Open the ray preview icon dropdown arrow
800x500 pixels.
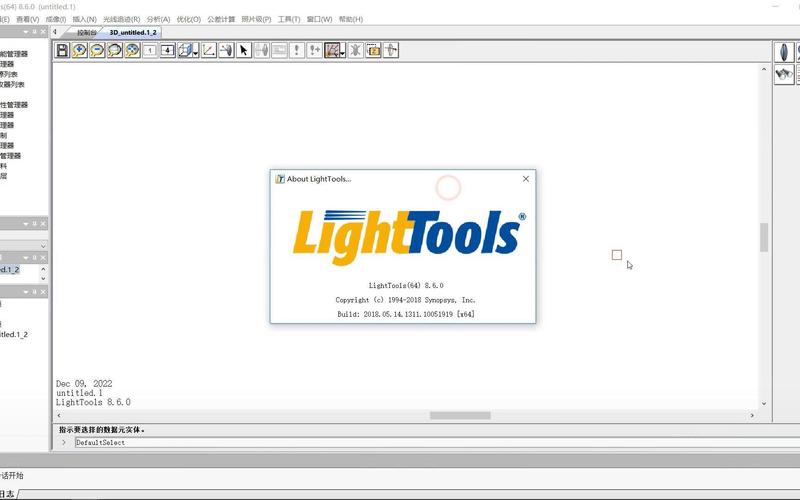tap(342, 53)
